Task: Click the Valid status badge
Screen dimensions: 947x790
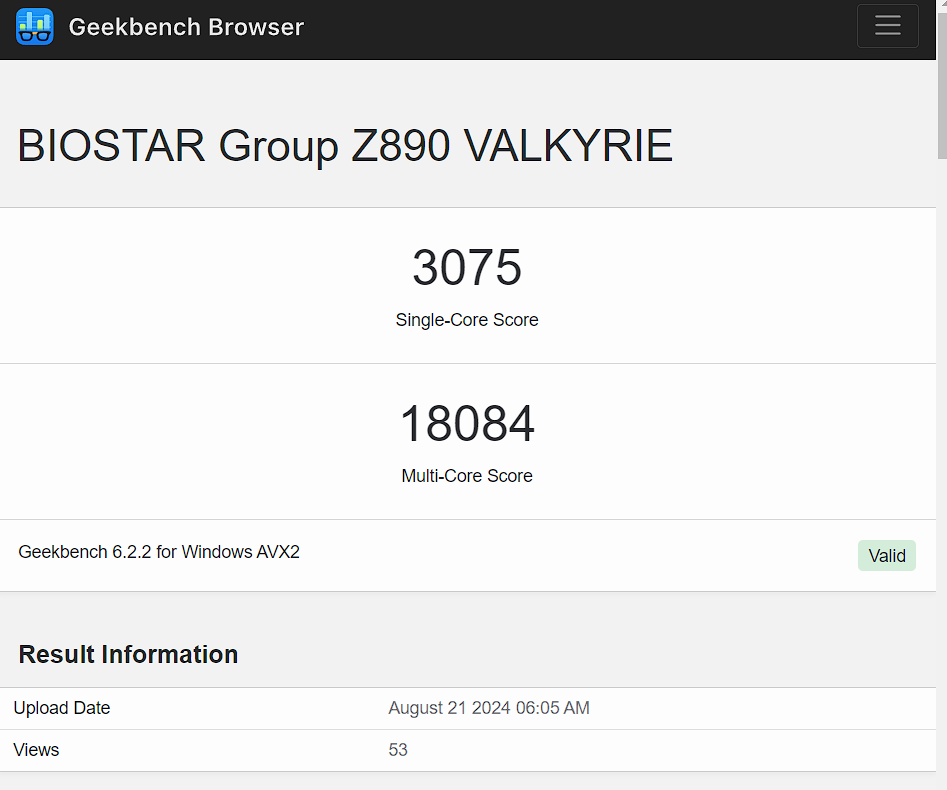Action: click(x=887, y=556)
